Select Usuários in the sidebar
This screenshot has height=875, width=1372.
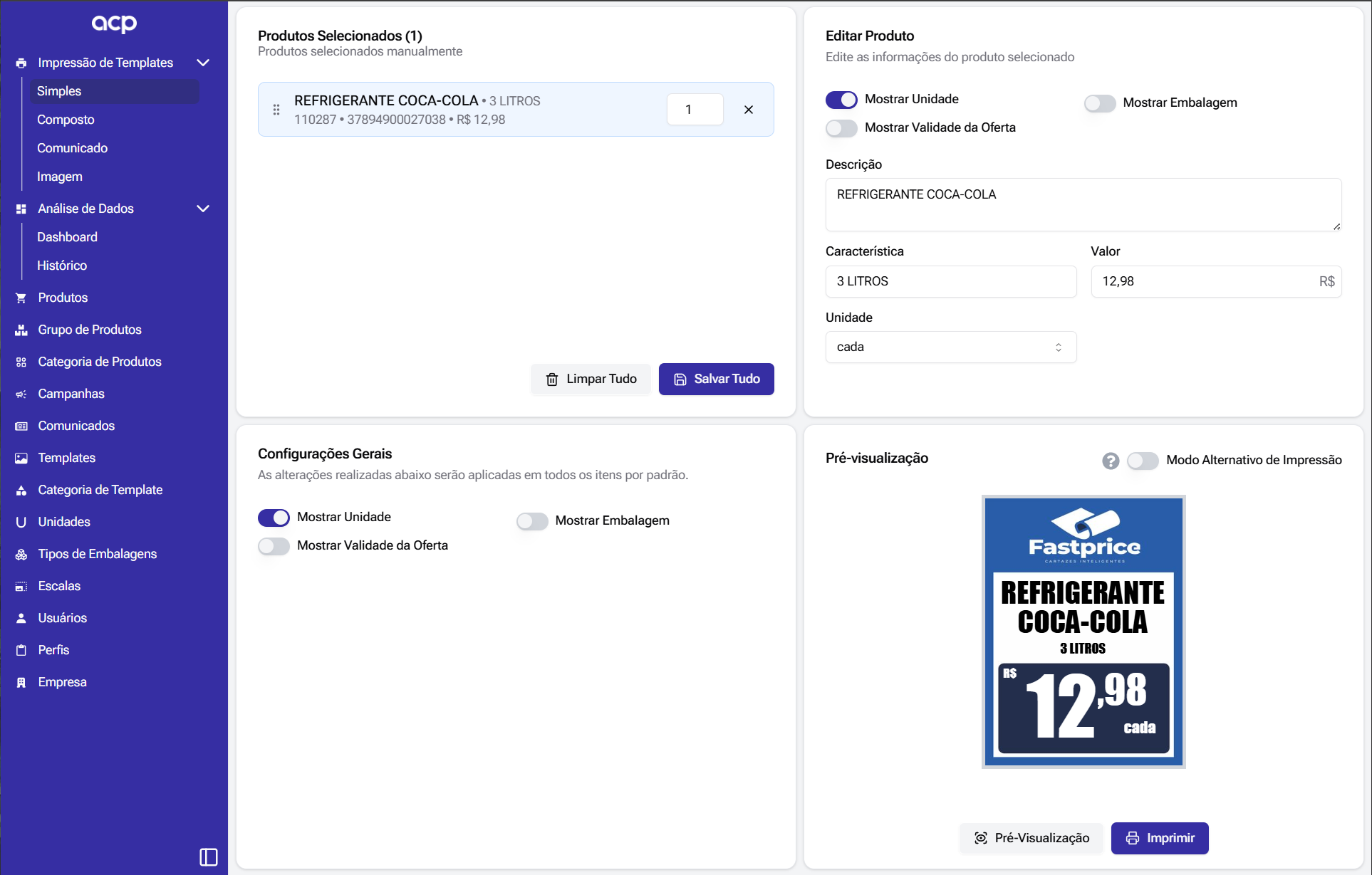[x=62, y=617]
